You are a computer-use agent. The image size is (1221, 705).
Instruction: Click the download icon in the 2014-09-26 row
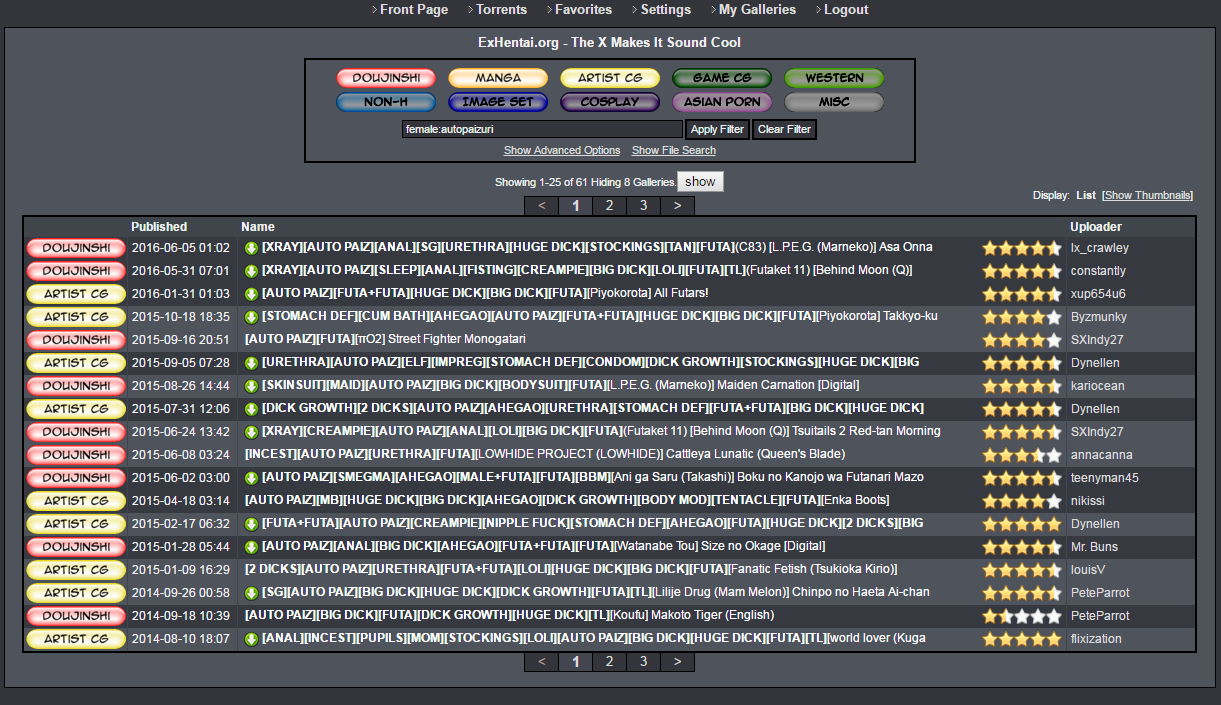pos(252,593)
